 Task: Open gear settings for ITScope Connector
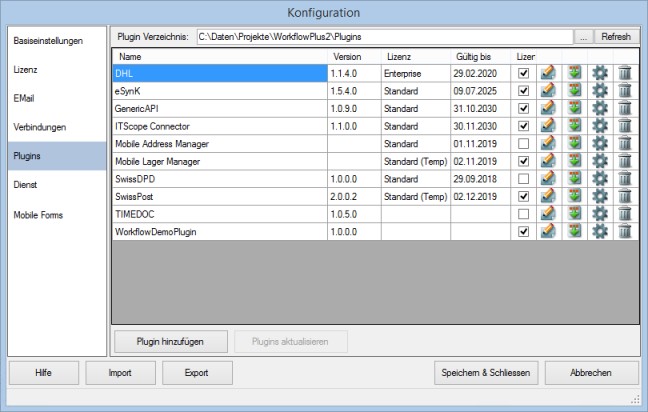point(600,126)
